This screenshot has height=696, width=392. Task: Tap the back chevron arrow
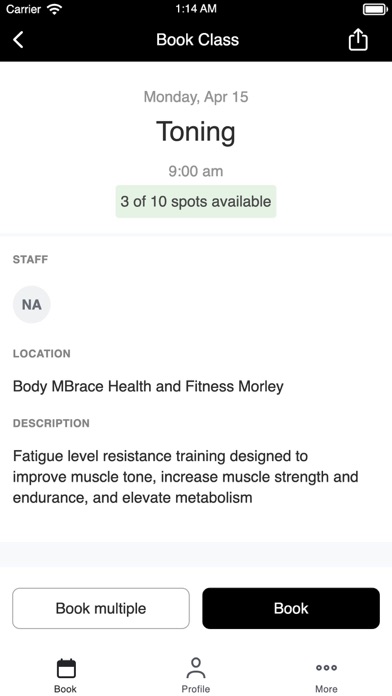pyautogui.click(x=18, y=40)
